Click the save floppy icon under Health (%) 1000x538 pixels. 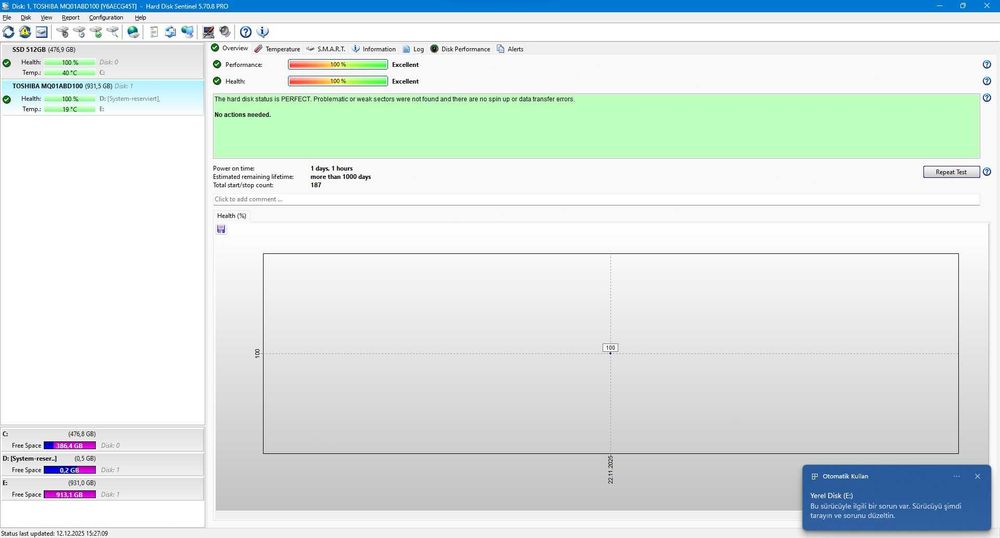pos(221,229)
